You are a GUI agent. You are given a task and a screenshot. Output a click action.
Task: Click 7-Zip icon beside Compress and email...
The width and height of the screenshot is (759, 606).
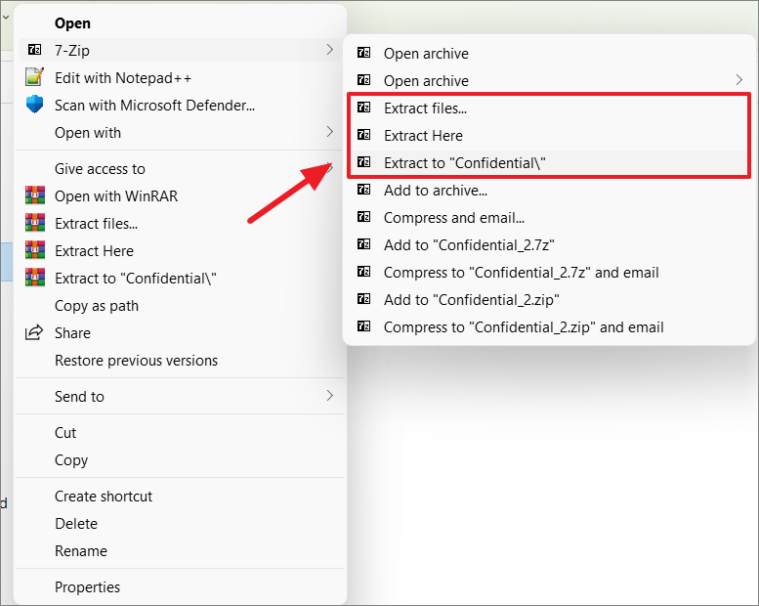pos(364,217)
